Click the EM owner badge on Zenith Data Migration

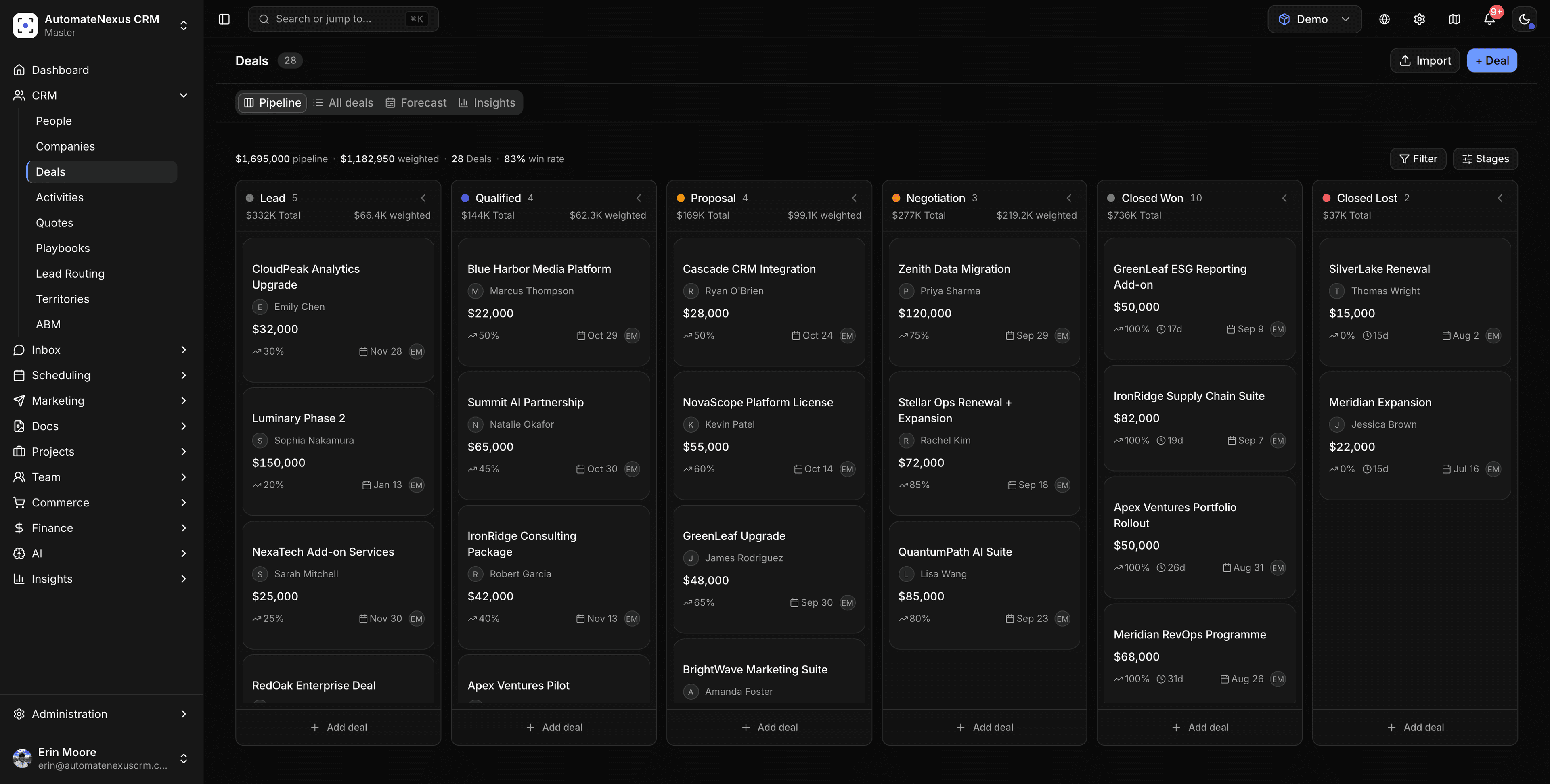coord(1063,336)
